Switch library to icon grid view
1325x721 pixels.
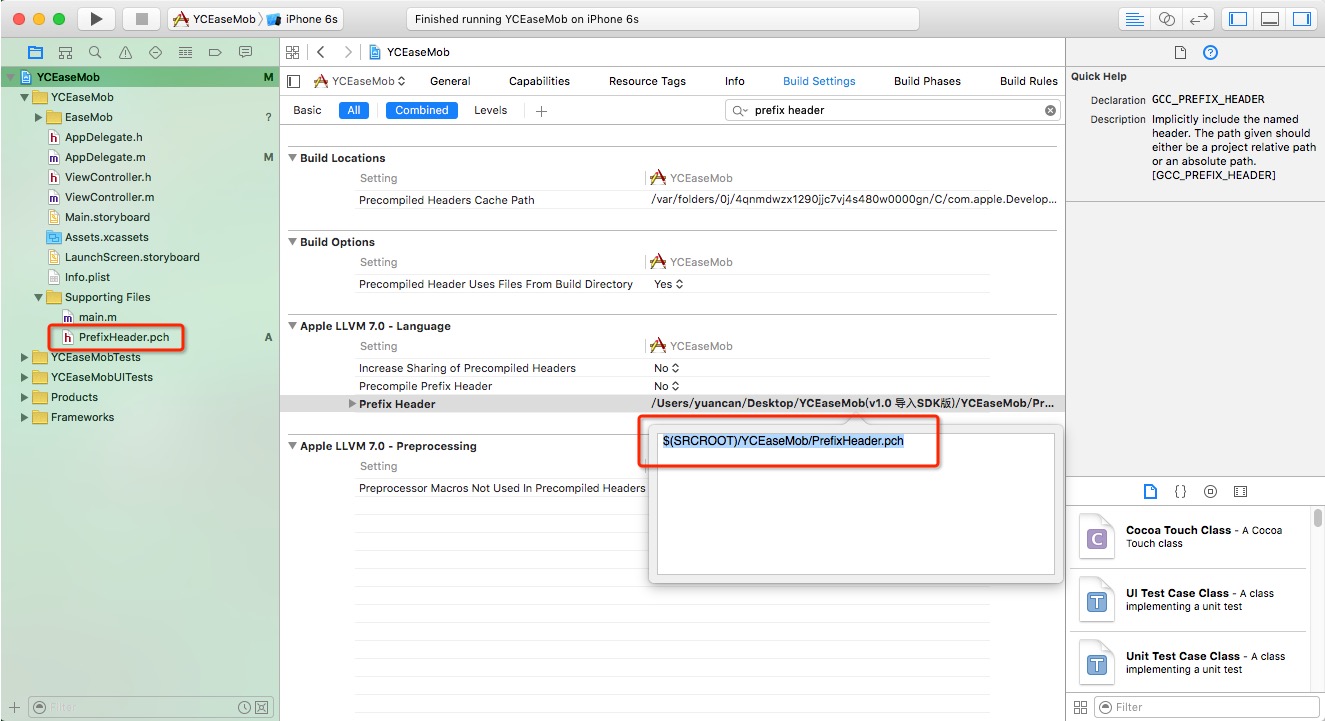click(x=1080, y=707)
